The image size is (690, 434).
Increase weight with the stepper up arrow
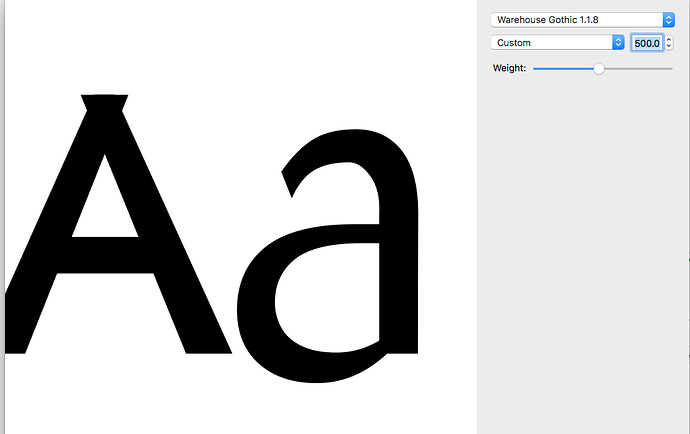click(669, 39)
